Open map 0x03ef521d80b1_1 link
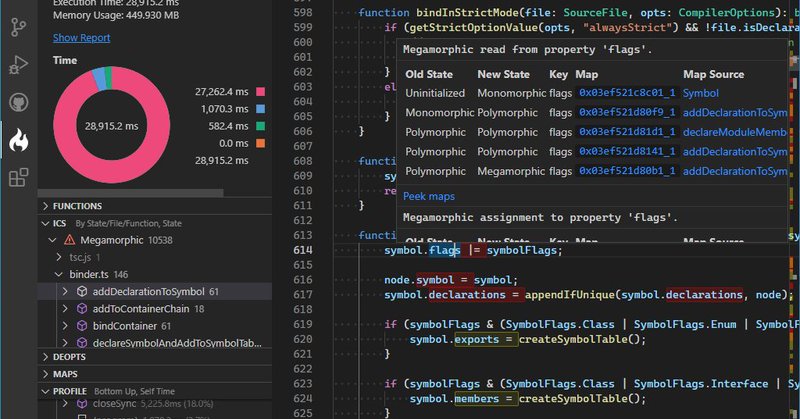Image resolution: width=800 pixels, height=419 pixels. pyautogui.click(x=627, y=171)
